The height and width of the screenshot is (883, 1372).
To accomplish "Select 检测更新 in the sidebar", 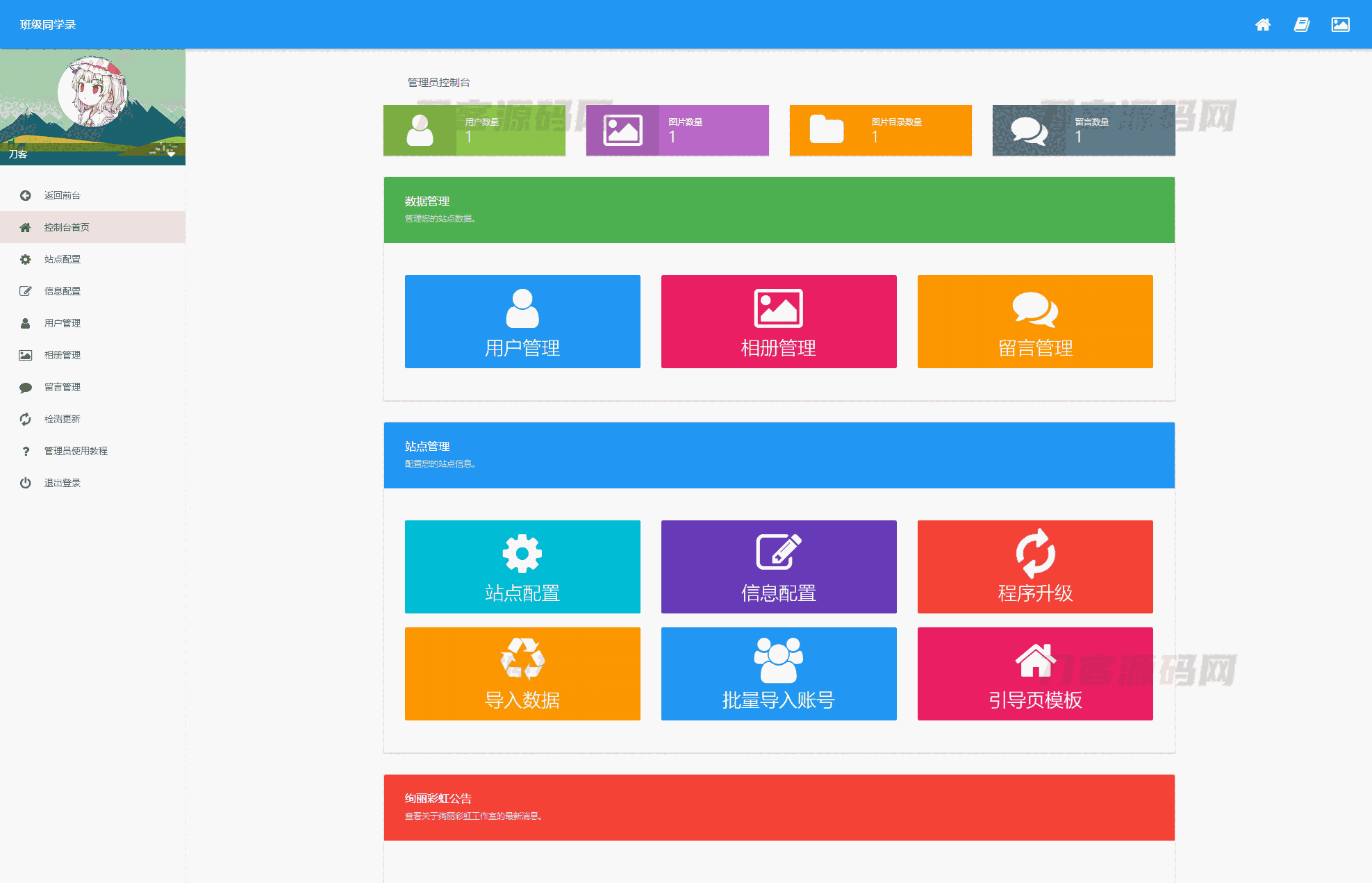I will click(63, 419).
